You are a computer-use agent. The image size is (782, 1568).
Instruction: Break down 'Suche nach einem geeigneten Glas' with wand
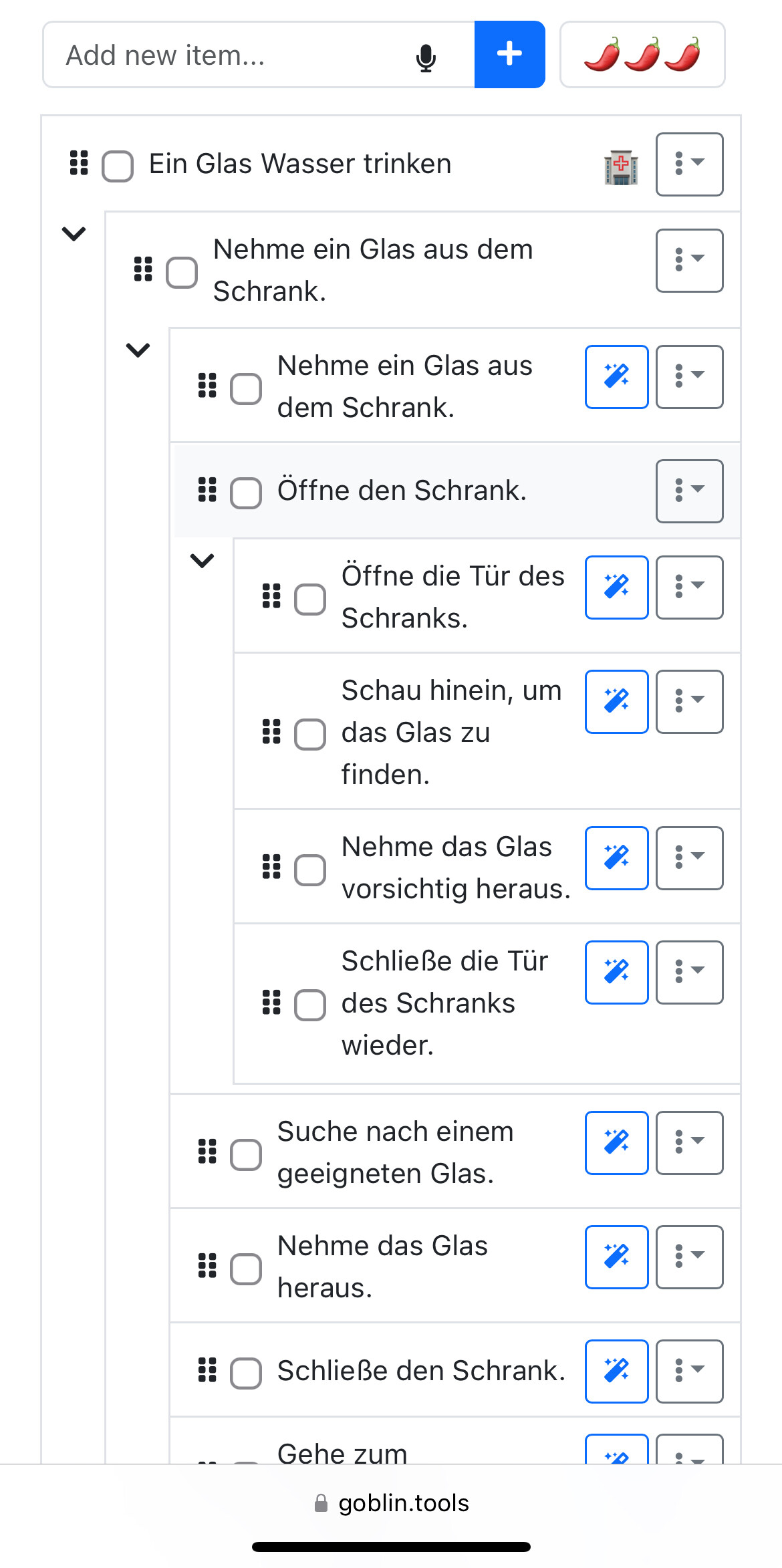pos(616,1142)
